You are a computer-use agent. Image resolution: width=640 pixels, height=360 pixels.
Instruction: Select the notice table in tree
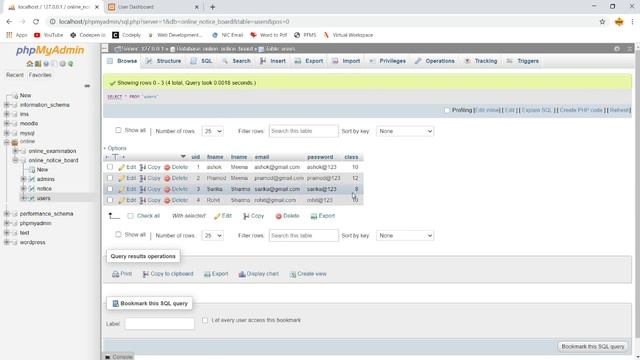point(44,189)
